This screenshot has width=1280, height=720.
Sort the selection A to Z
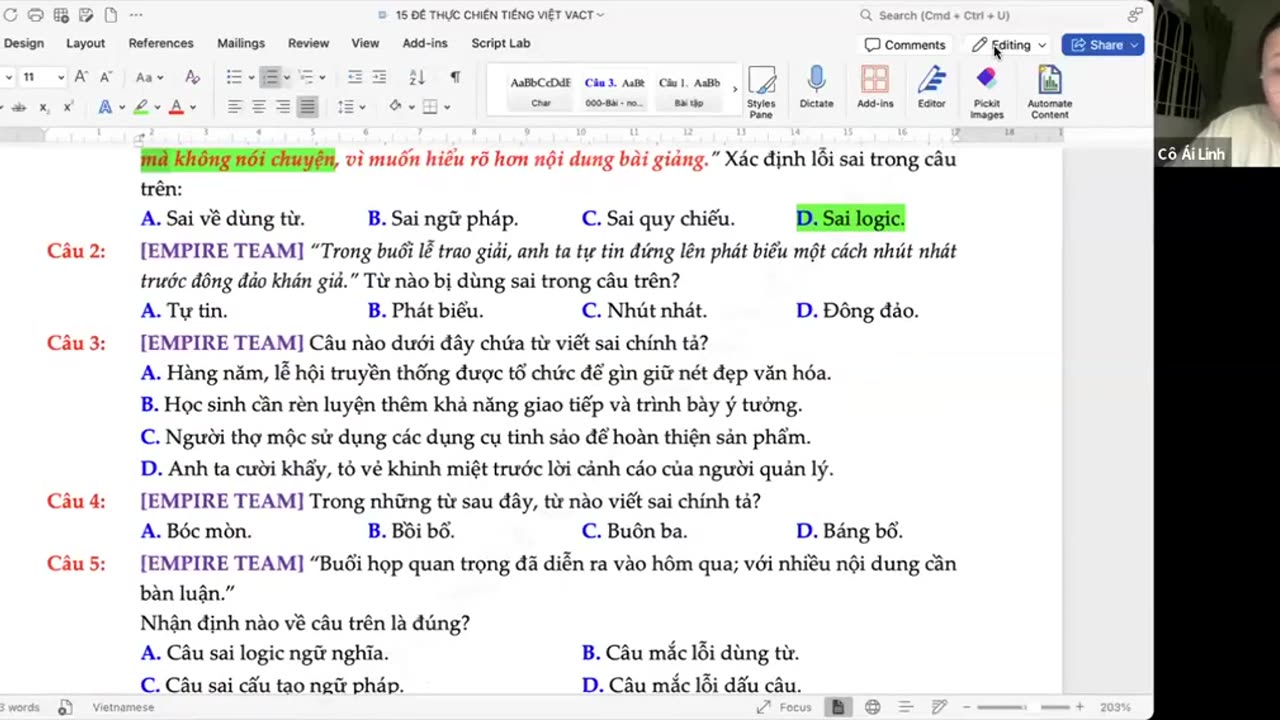(417, 77)
